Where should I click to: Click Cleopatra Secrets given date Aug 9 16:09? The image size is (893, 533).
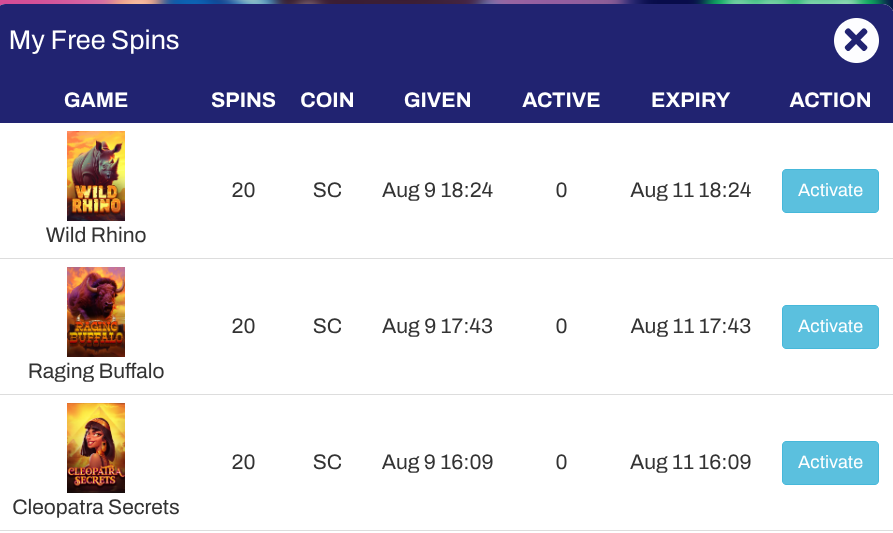point(437,463)
